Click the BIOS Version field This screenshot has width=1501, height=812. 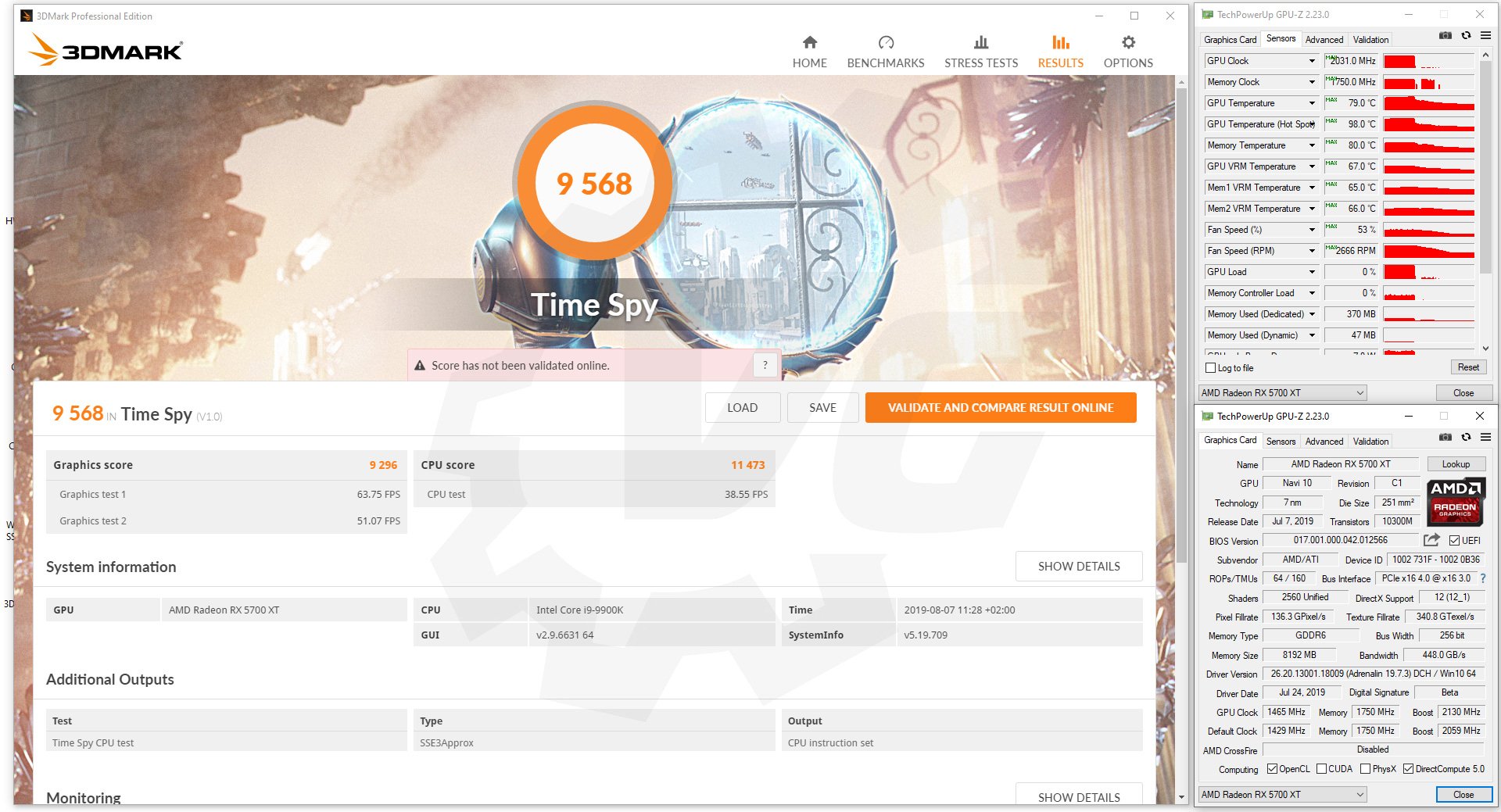click(x=1341, y=540)
